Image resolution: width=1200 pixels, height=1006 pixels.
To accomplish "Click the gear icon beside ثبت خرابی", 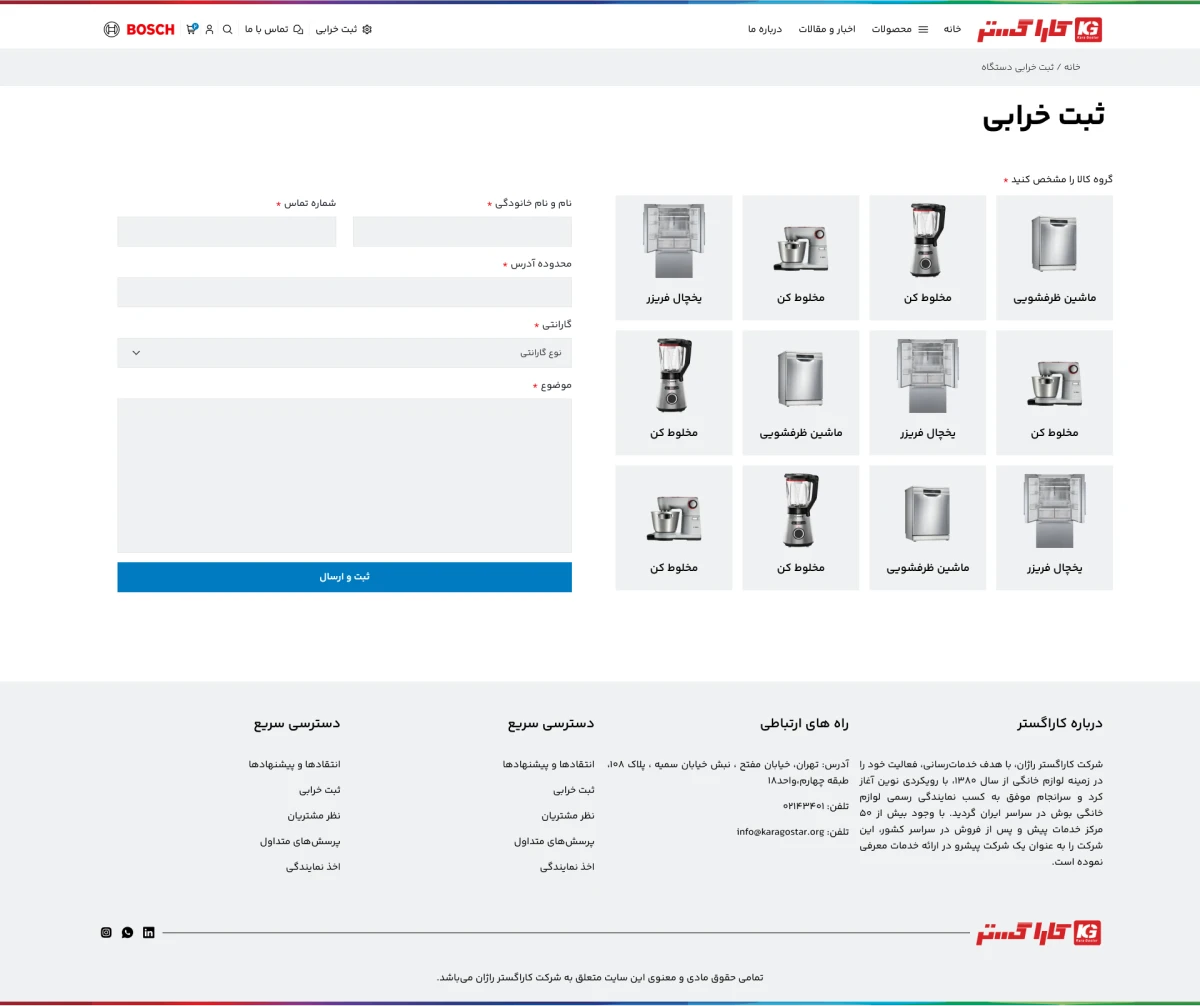I will tap(367, 29).
